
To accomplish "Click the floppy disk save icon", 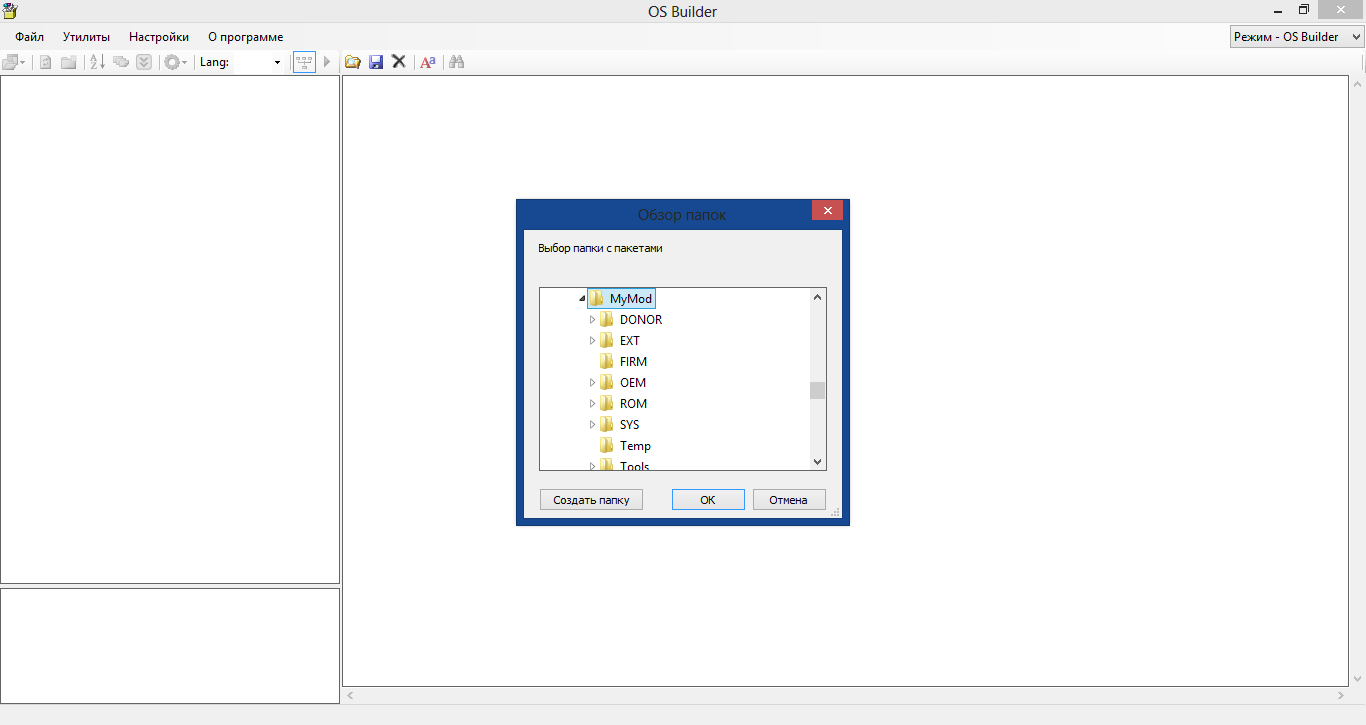I will click(376, 62).
